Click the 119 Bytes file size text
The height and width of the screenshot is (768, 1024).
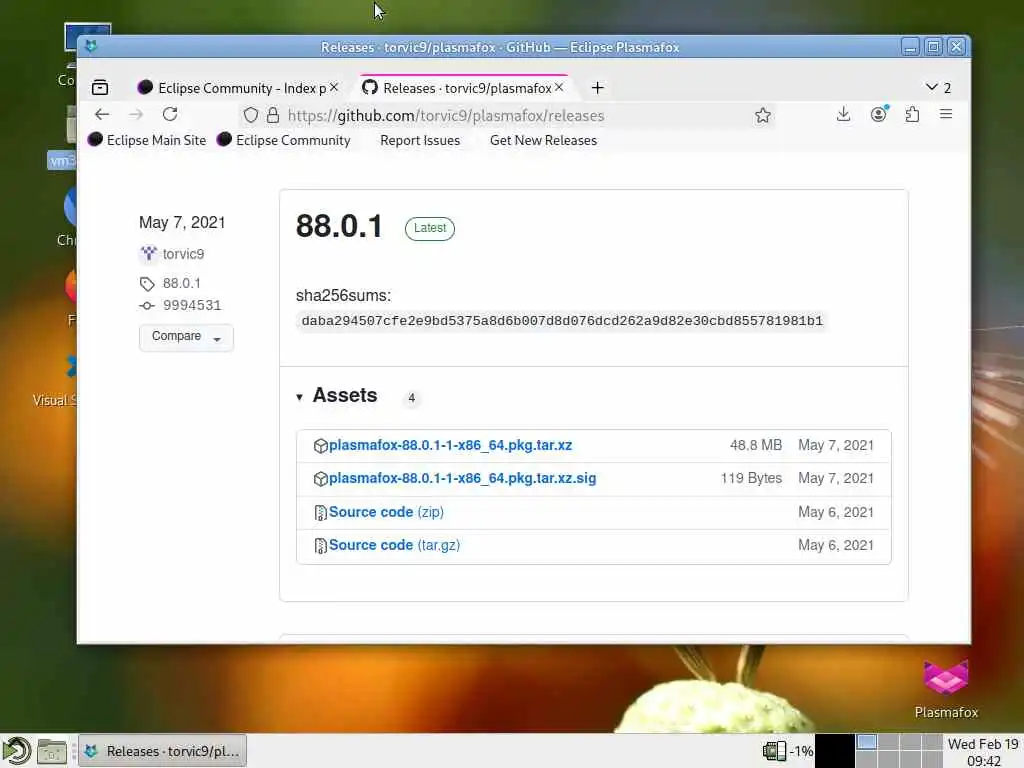click(x=751, y=479)
